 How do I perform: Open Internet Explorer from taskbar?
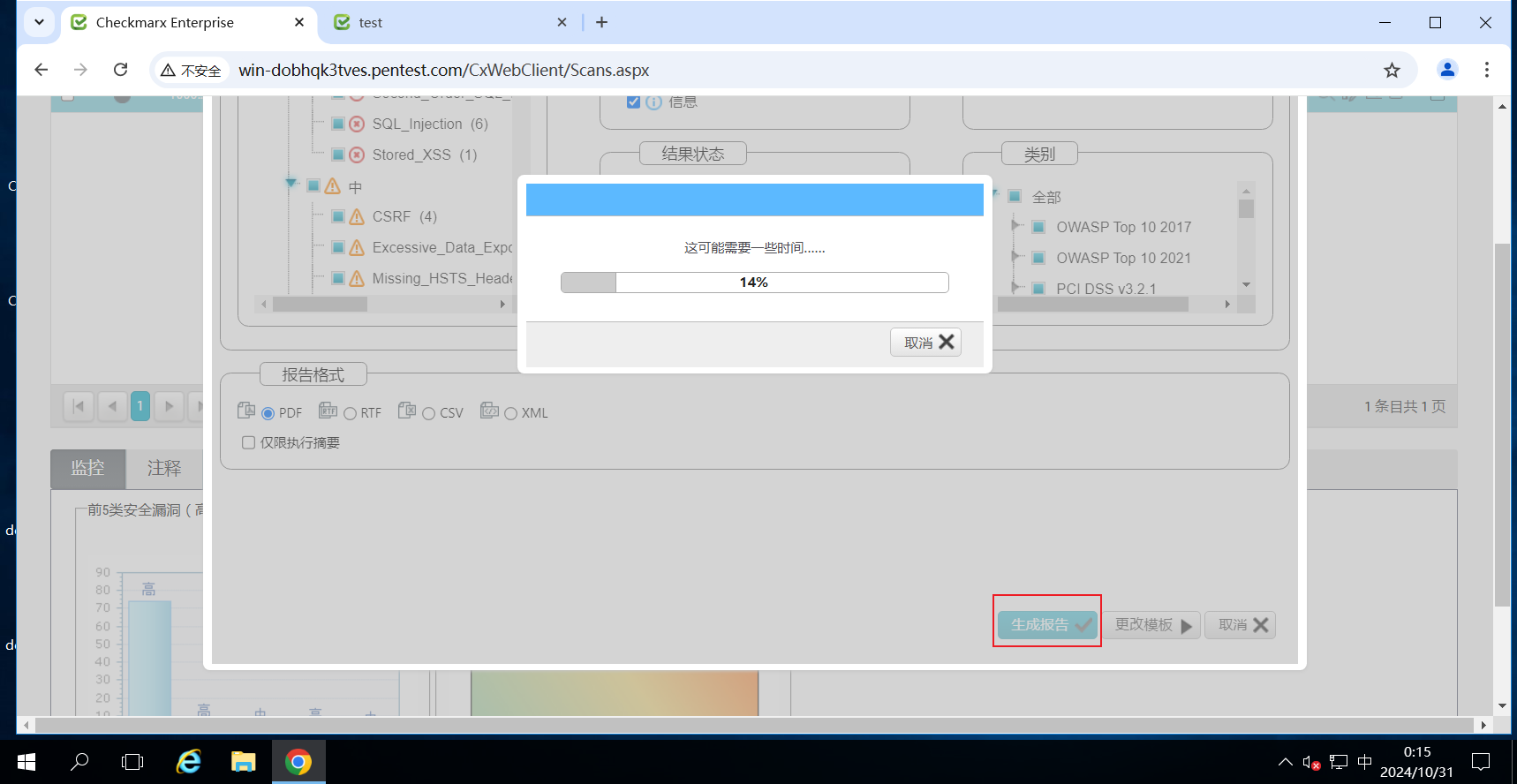[189, 761]
